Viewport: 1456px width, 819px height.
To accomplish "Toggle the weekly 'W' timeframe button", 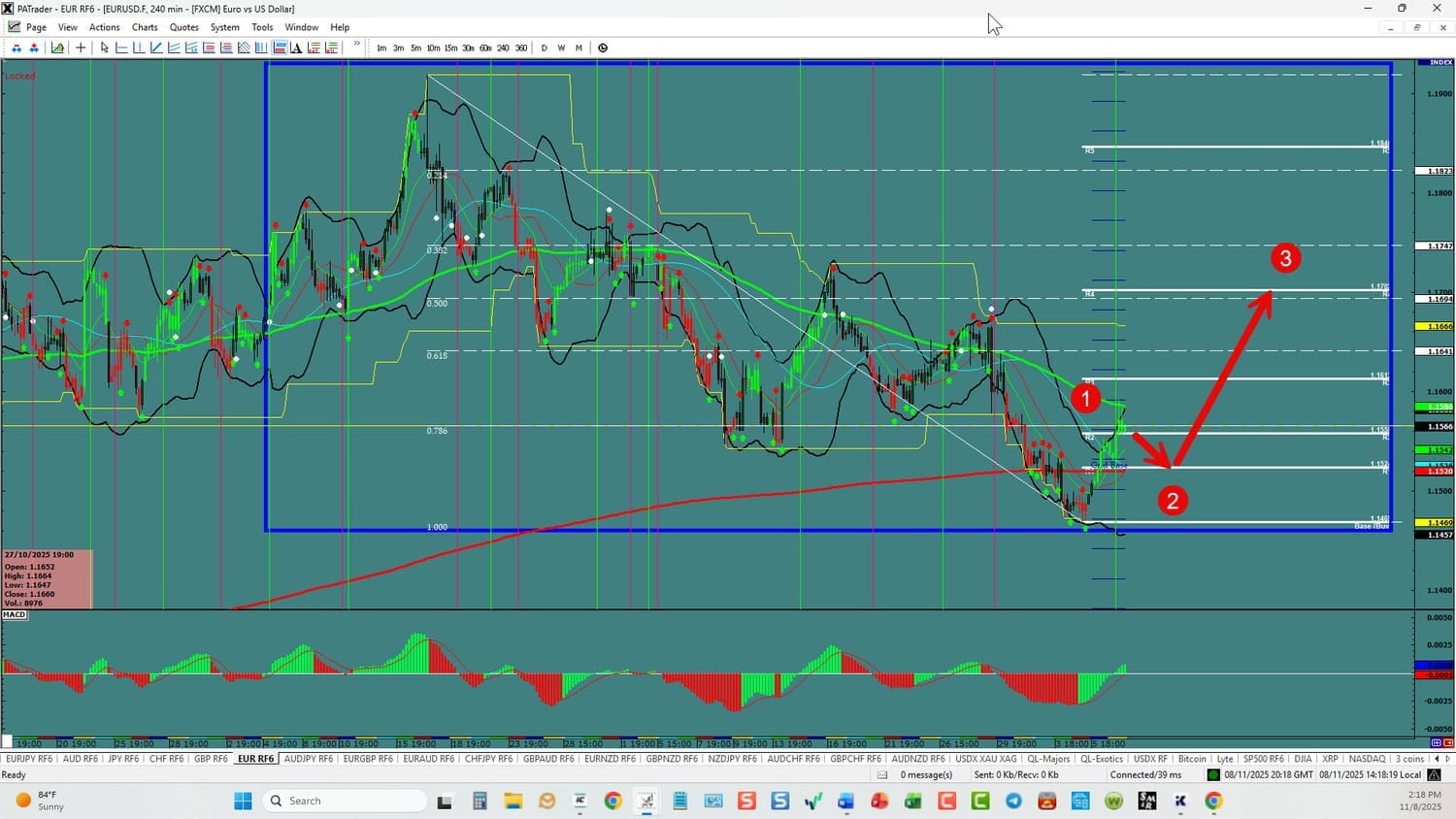I will point(561,48).
